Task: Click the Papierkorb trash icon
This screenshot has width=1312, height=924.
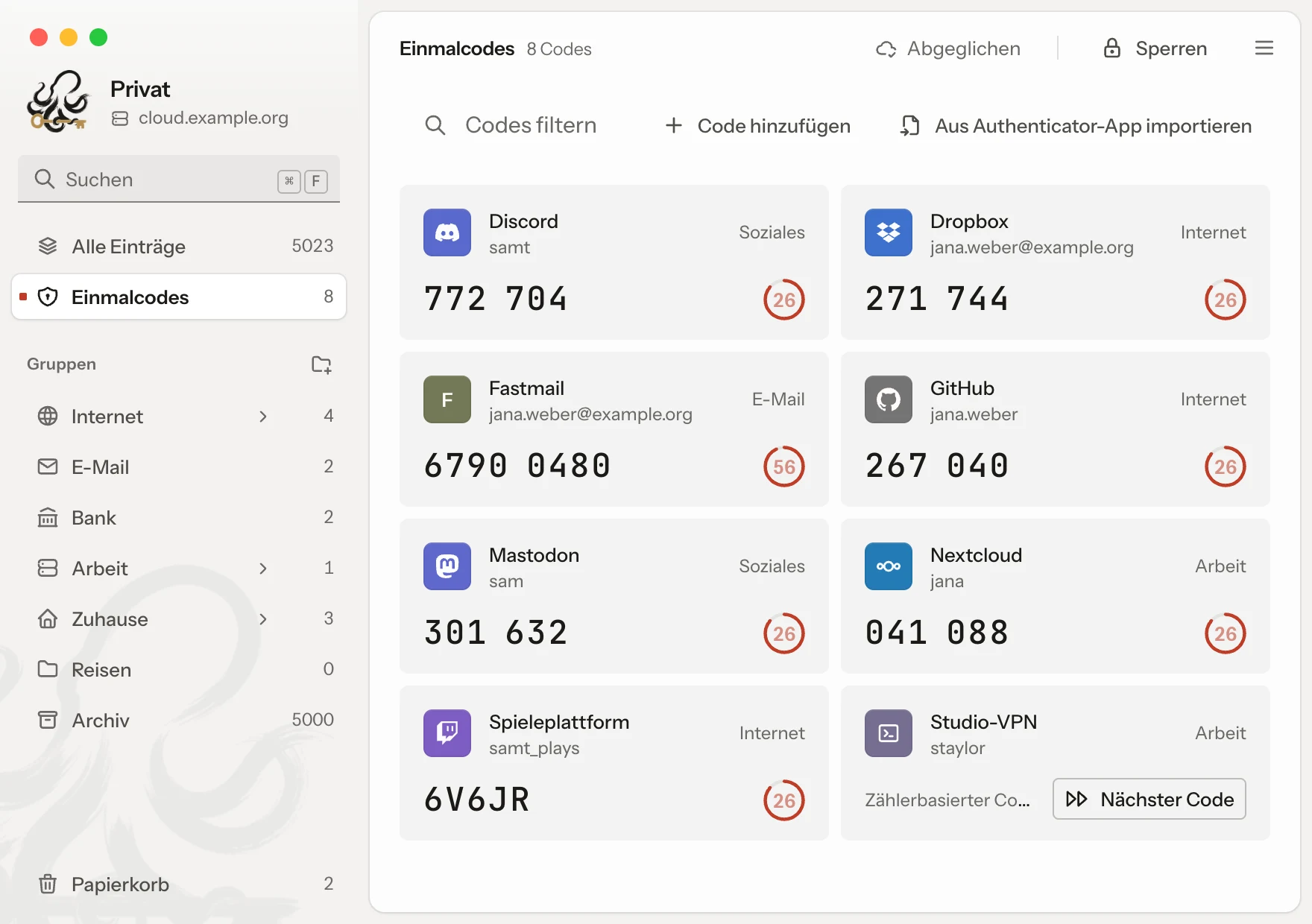Action: coord(48,884)
